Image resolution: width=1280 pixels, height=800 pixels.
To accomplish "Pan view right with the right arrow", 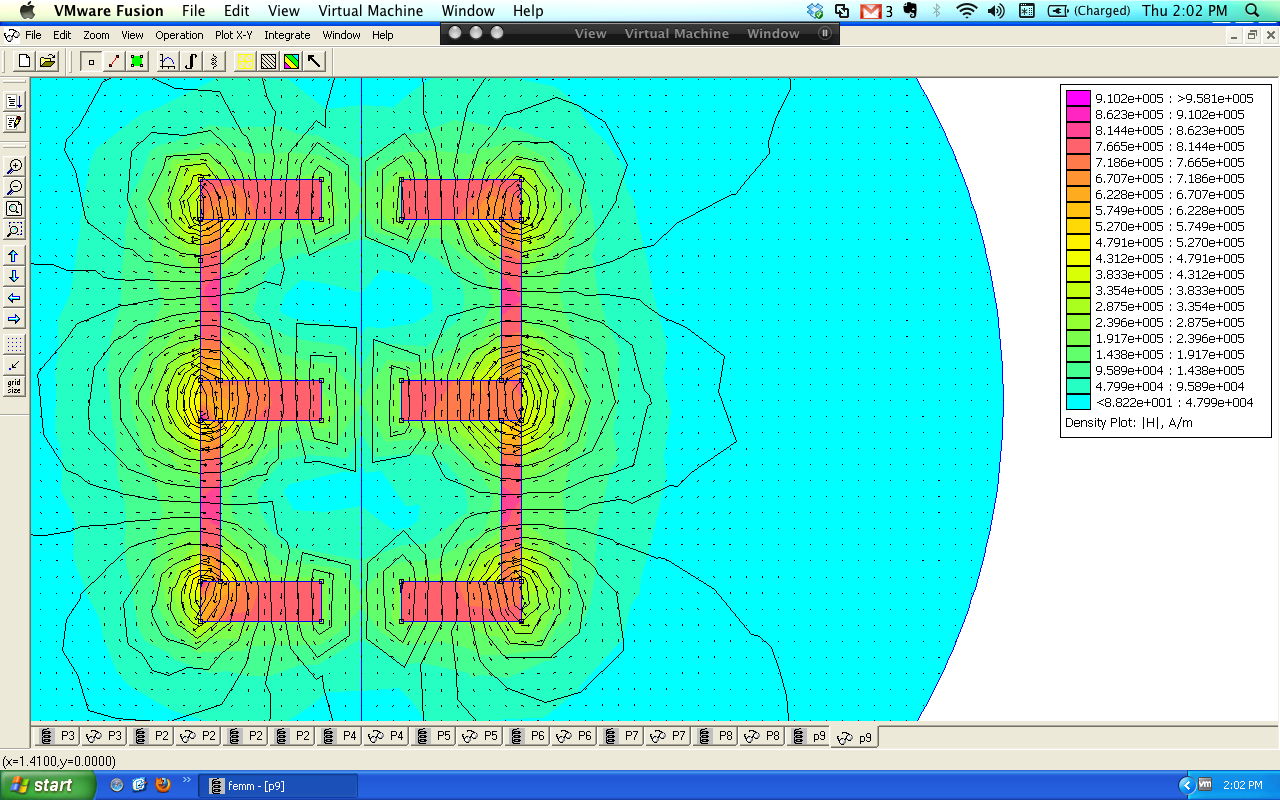I will click(14, 319).
